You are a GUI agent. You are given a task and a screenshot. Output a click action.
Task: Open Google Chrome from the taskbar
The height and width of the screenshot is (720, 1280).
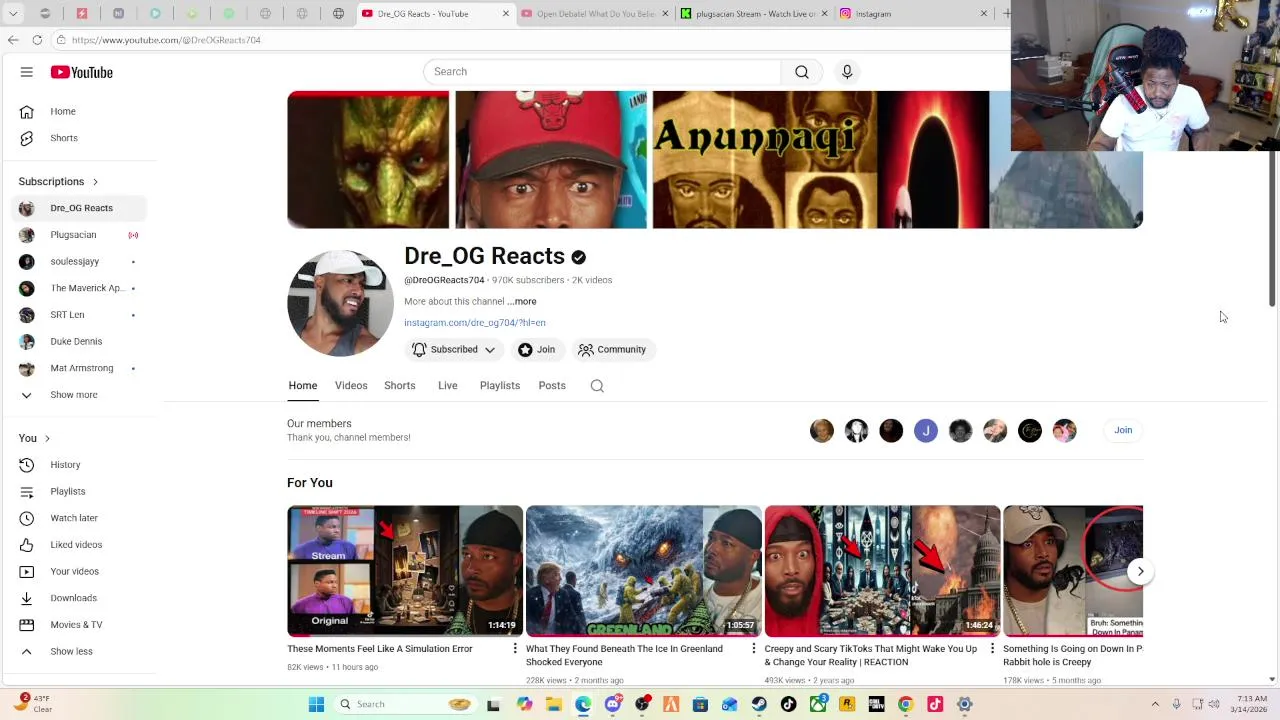tap(905, 704)
